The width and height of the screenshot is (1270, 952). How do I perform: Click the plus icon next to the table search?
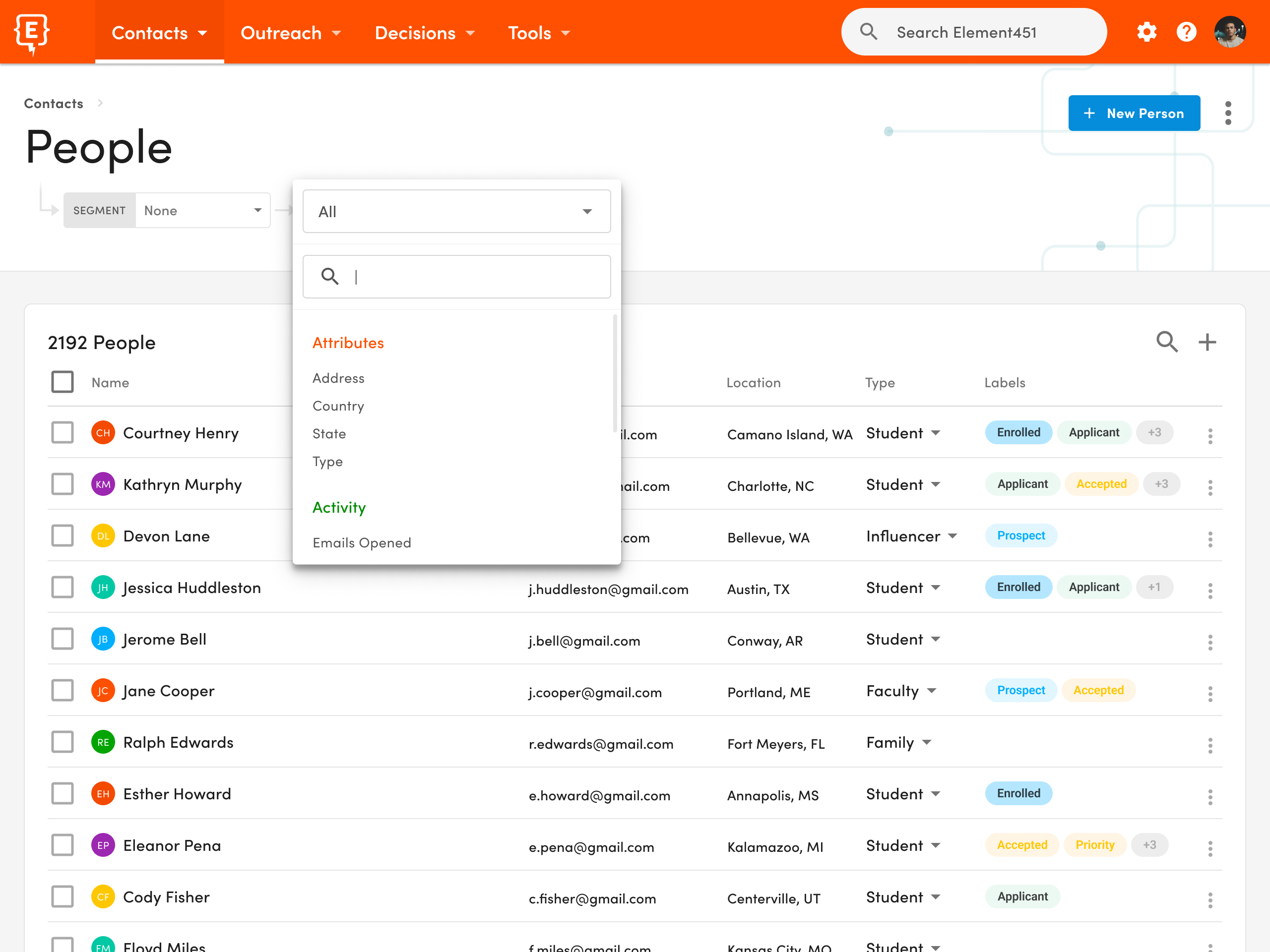(x=1207, y=342)
